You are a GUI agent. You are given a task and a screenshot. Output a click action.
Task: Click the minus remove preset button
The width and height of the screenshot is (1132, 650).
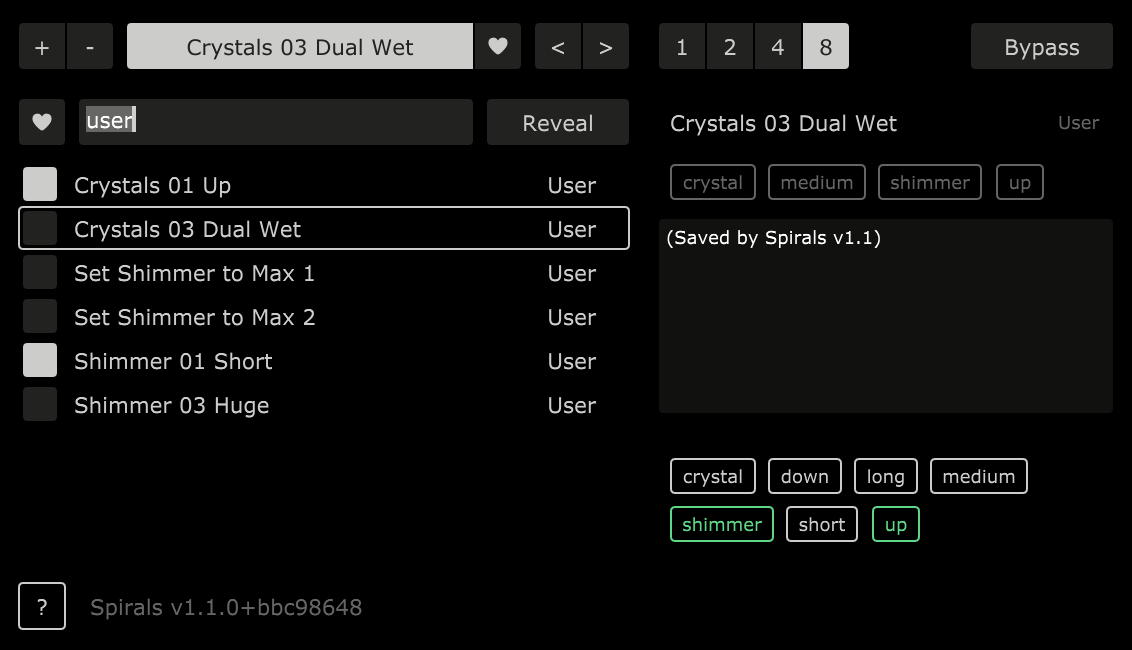(x=90, y=47)
